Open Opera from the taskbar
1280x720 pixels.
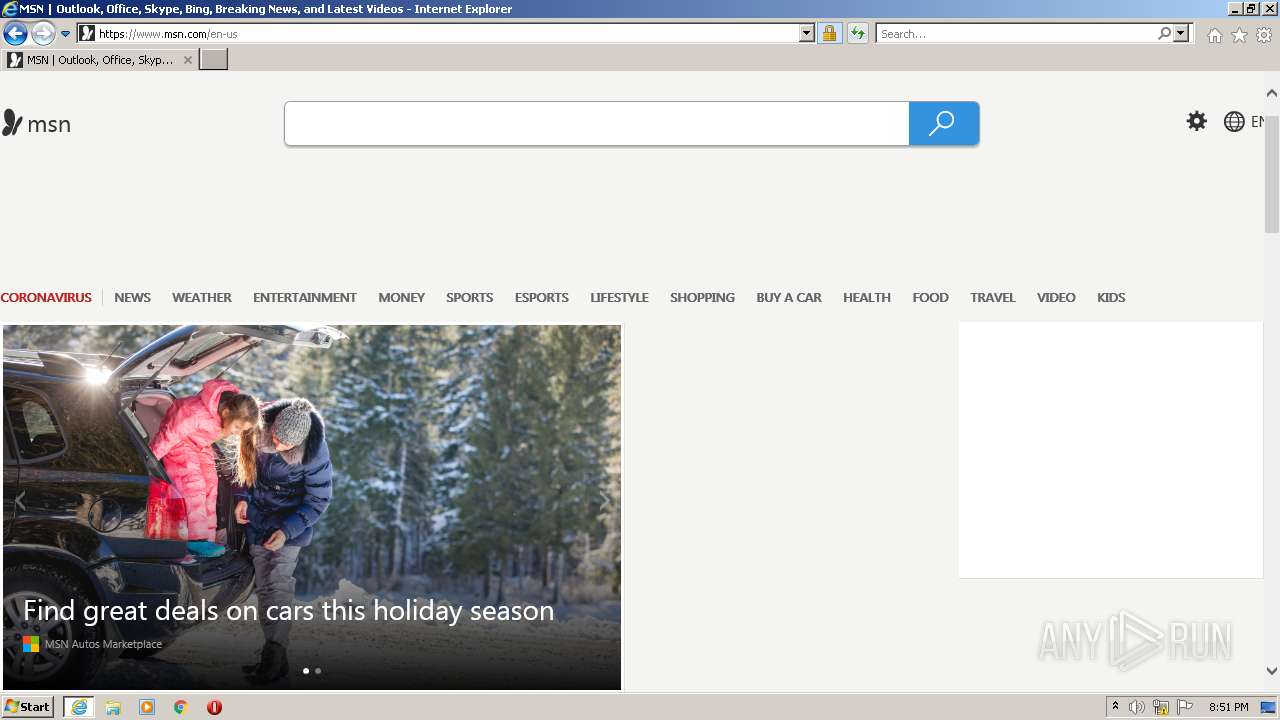[214, 707]
